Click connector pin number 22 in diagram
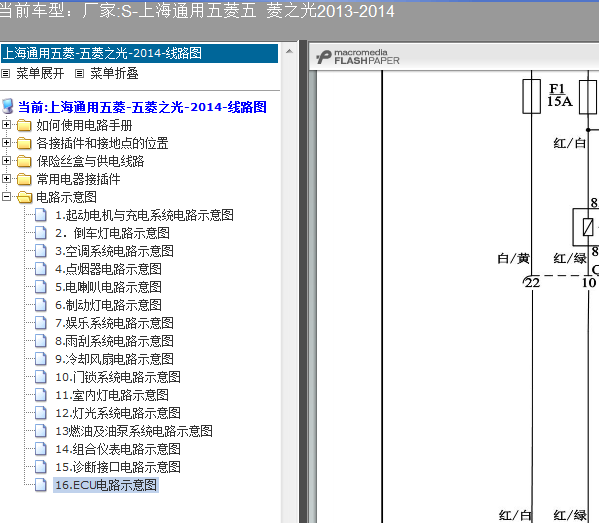Viewport: 599px width, 523px height. tap(532, 283)
